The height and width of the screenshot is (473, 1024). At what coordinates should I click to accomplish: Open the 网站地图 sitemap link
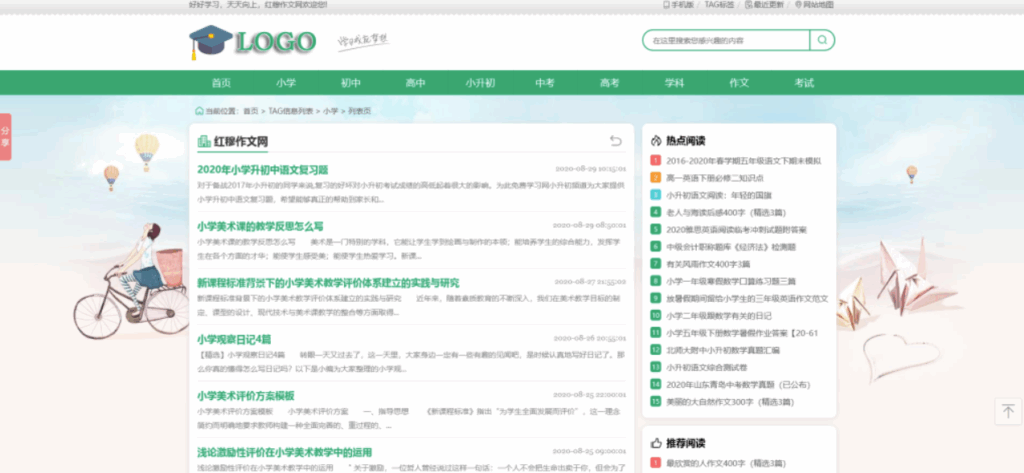tap(814, 5)
